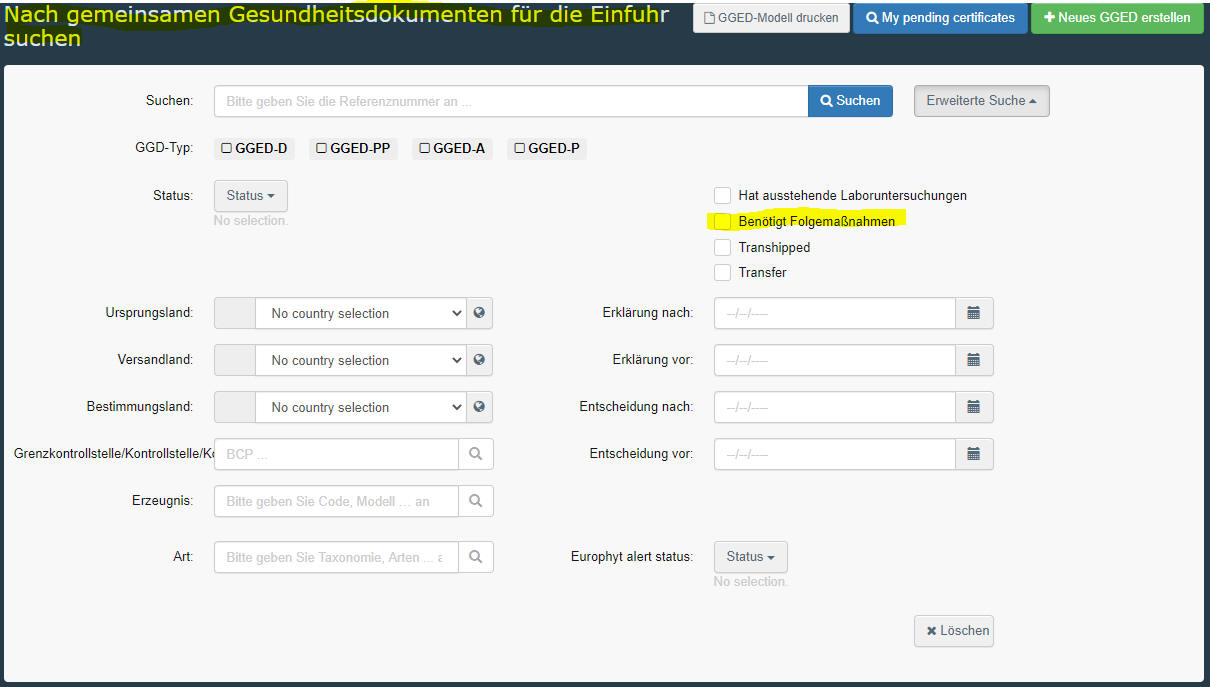Open Versandland country selection dropdown

point(361,360)
